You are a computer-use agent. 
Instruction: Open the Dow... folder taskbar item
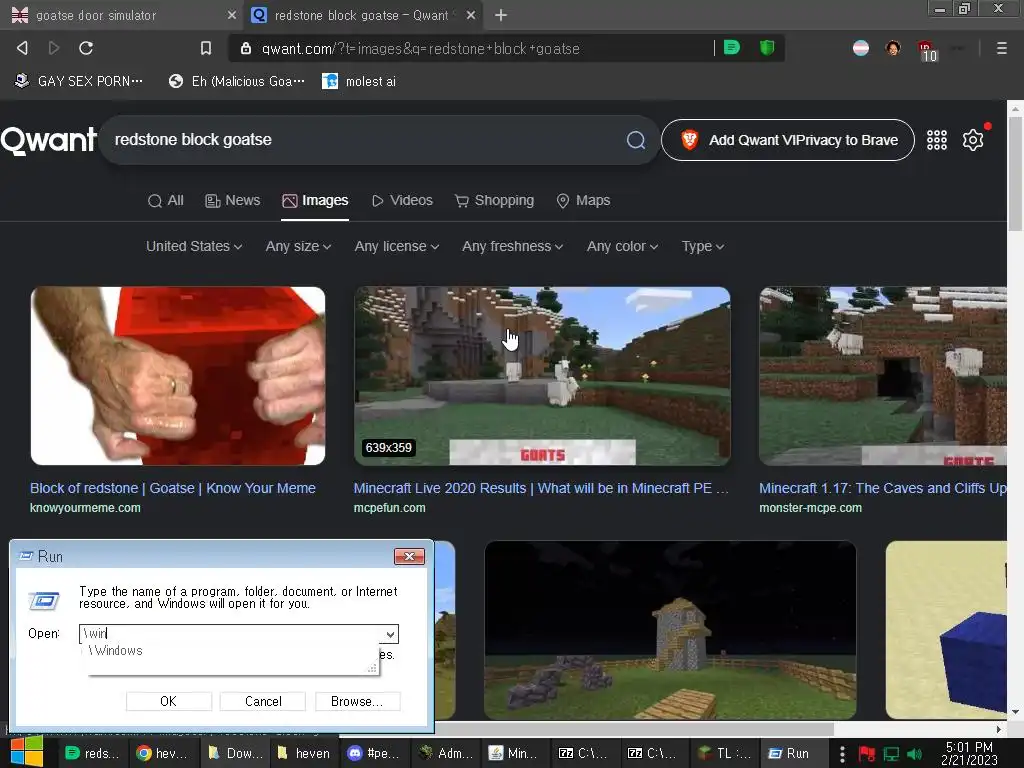[235, 753]
